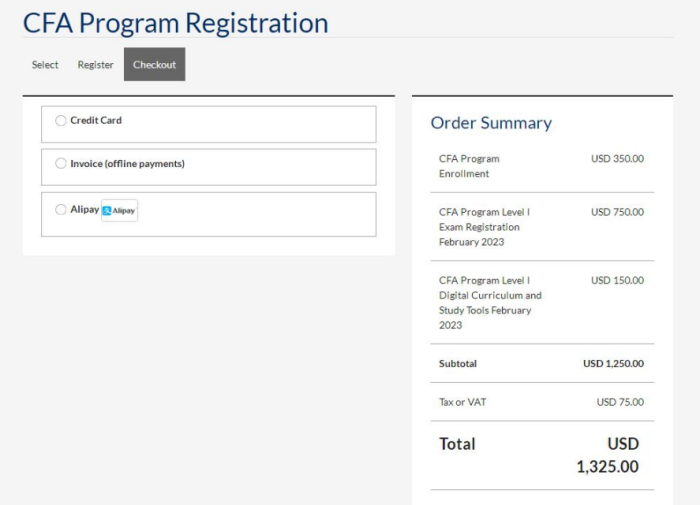Click the Digital Curriculum and Study Tools item
700x505 pixels.
click(x=490, y=303)
